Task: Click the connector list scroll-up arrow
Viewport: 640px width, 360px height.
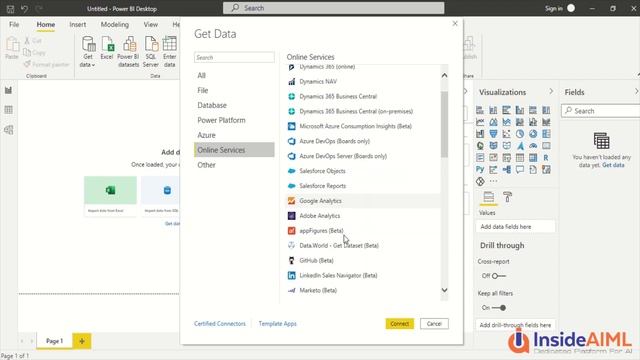Action: (x=444, y=75)
